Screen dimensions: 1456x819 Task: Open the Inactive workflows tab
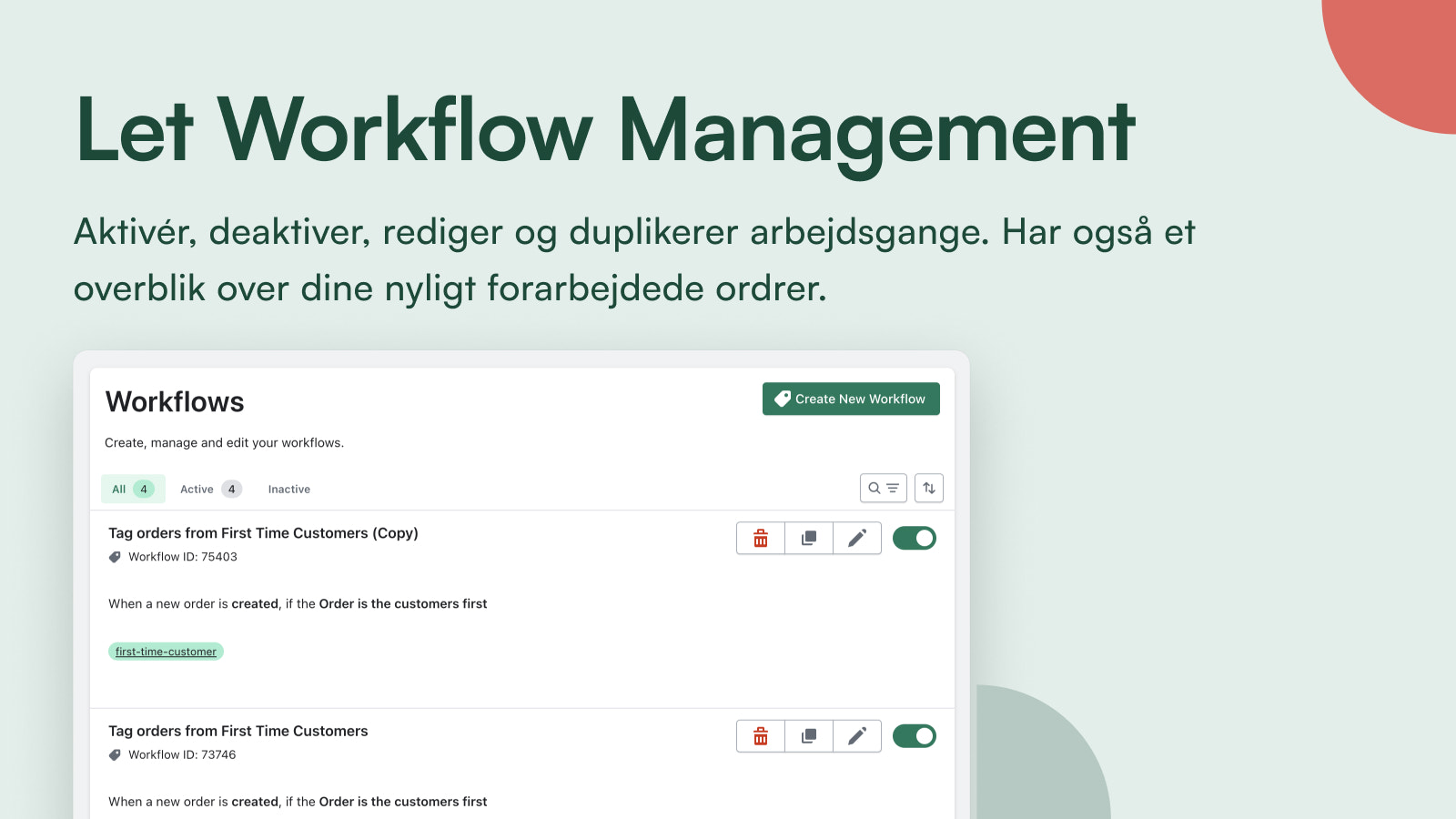click(289, 489)
